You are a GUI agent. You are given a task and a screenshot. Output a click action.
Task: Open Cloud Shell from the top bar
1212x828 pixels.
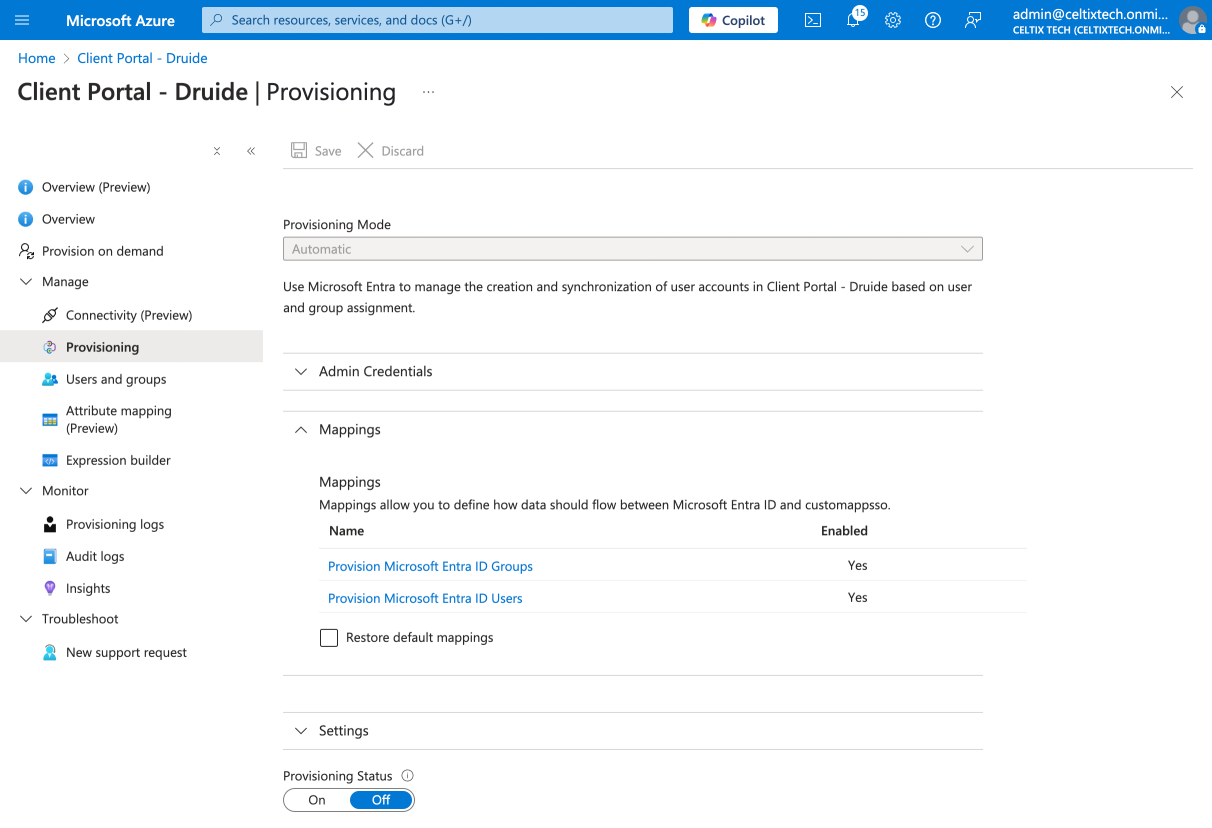click(813, 20)
